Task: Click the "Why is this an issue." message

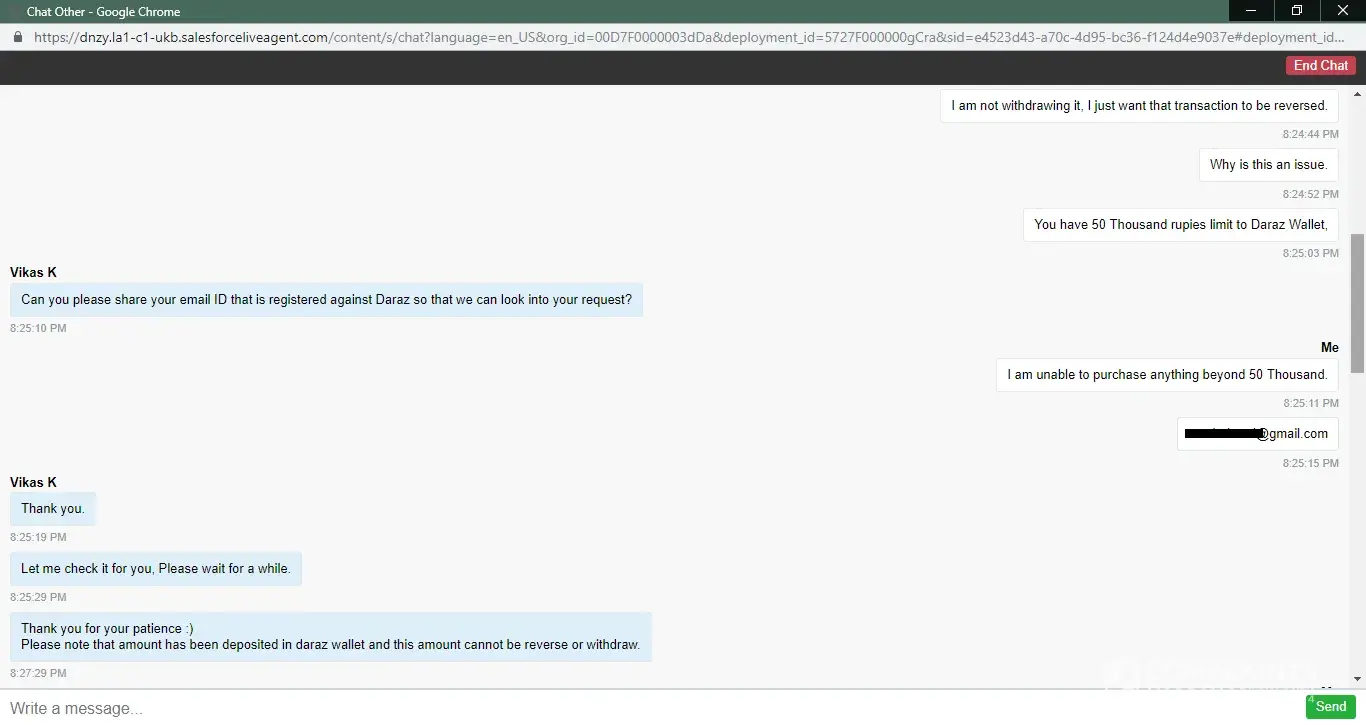Action: [1268, 165]
